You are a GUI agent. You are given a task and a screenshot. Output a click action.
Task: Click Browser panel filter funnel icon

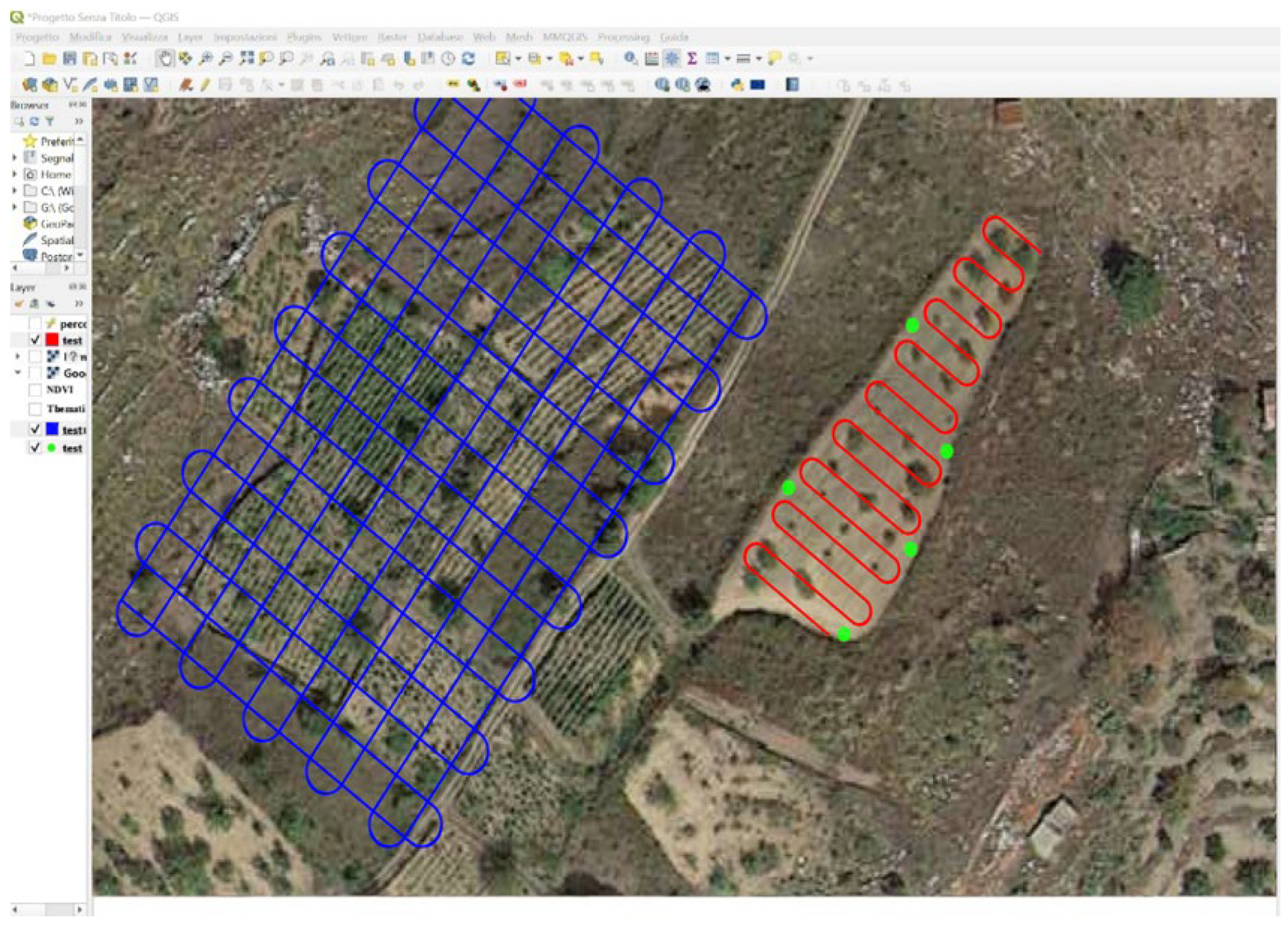click(50, 121)
